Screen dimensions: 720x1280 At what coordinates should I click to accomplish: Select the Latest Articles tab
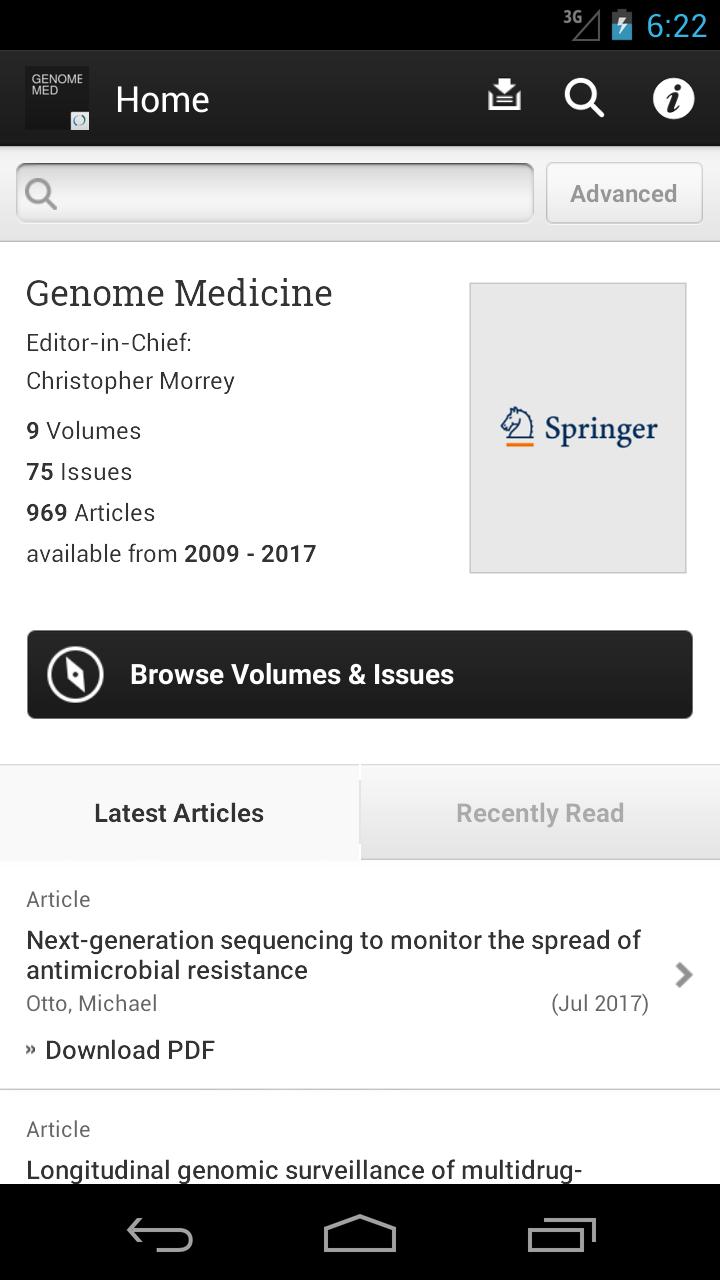tap(179, 813)
